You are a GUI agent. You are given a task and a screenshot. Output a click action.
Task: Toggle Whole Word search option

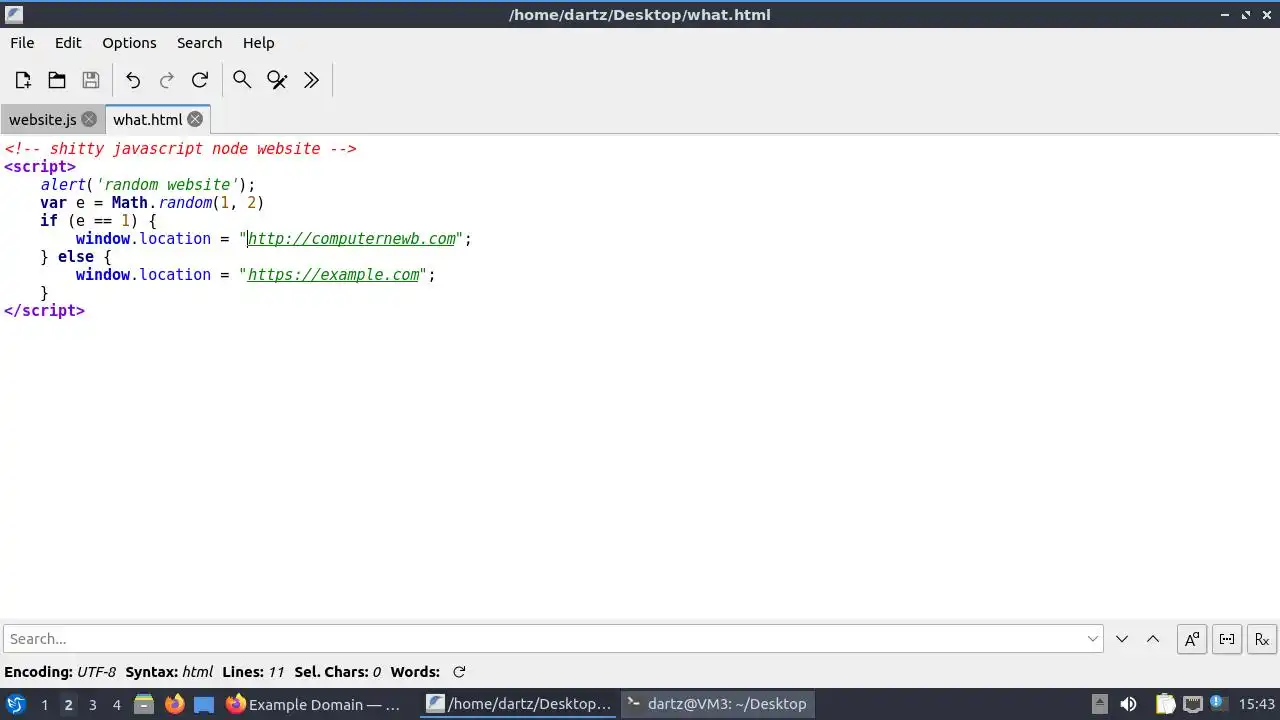coord(1227,639)
